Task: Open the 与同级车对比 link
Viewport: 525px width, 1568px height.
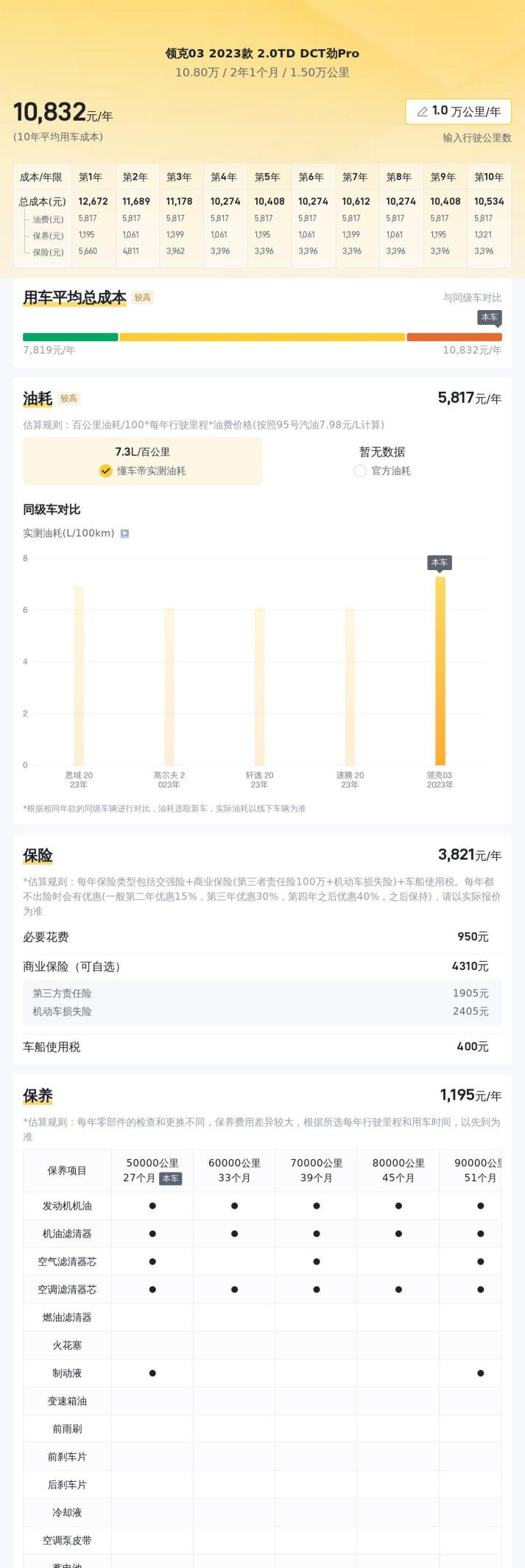Action: coord(472,298)
